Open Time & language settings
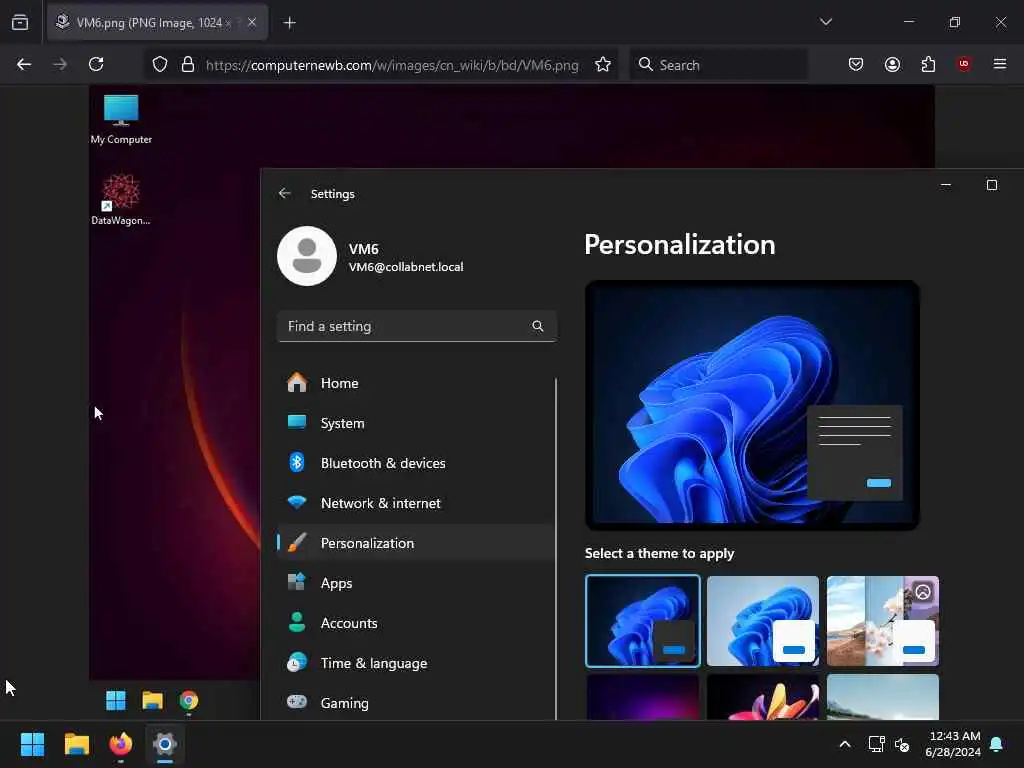This screenshot has width=1024, height=768. click(x=415, y=663)
